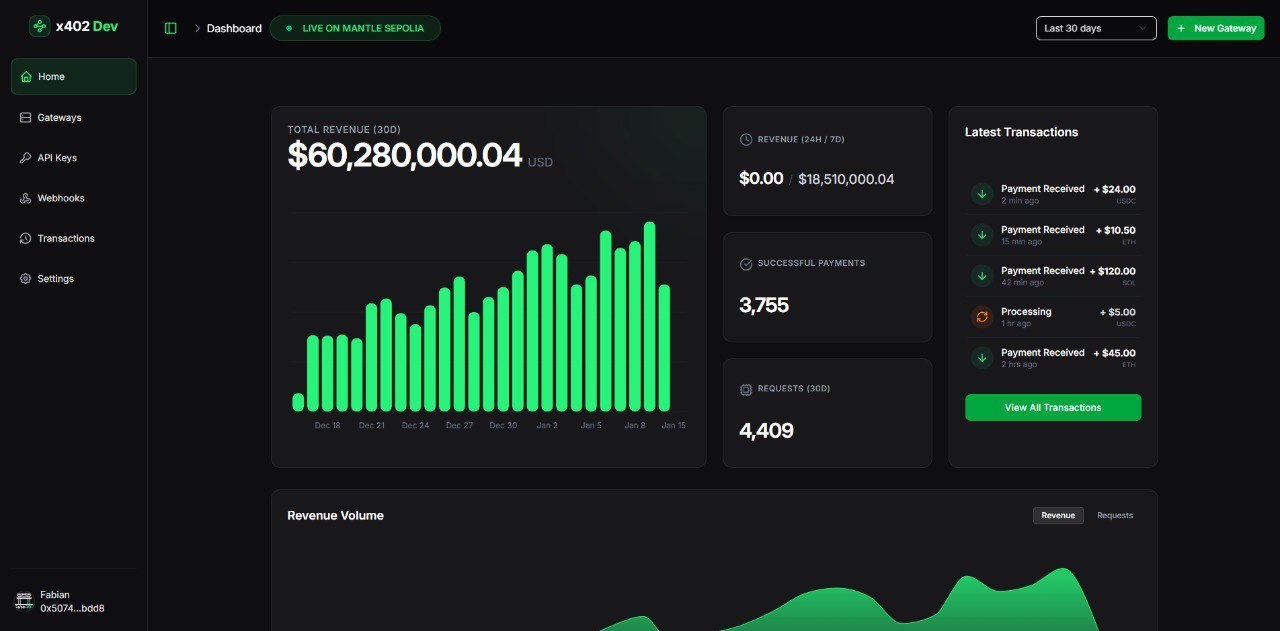This screenshot has height=631, width=1280.
Task: Click the Fabian user avatar icon
Action: (x=24, y=601)
